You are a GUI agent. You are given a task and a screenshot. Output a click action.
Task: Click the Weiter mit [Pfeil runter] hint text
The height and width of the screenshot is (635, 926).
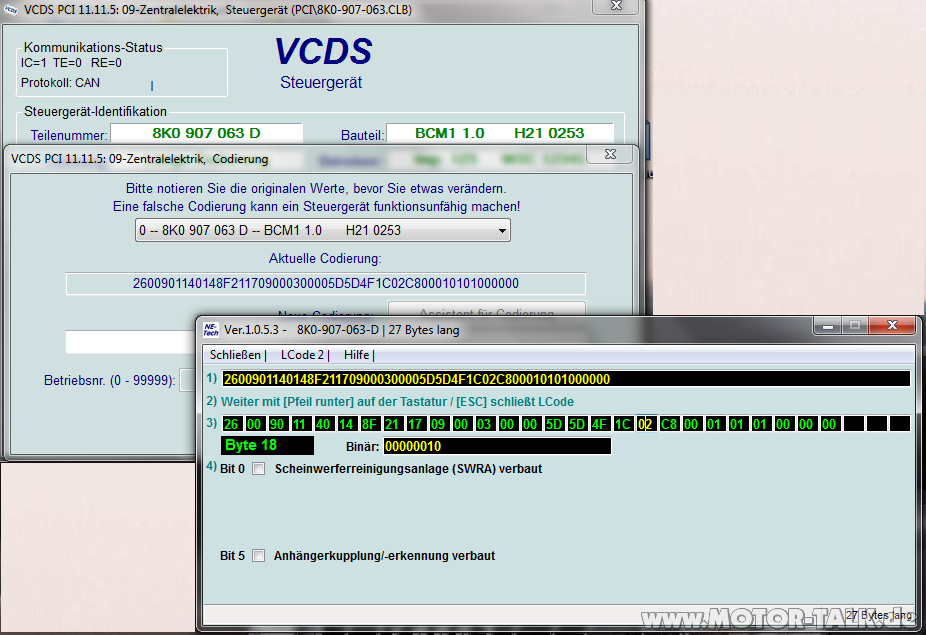point(397,402)
